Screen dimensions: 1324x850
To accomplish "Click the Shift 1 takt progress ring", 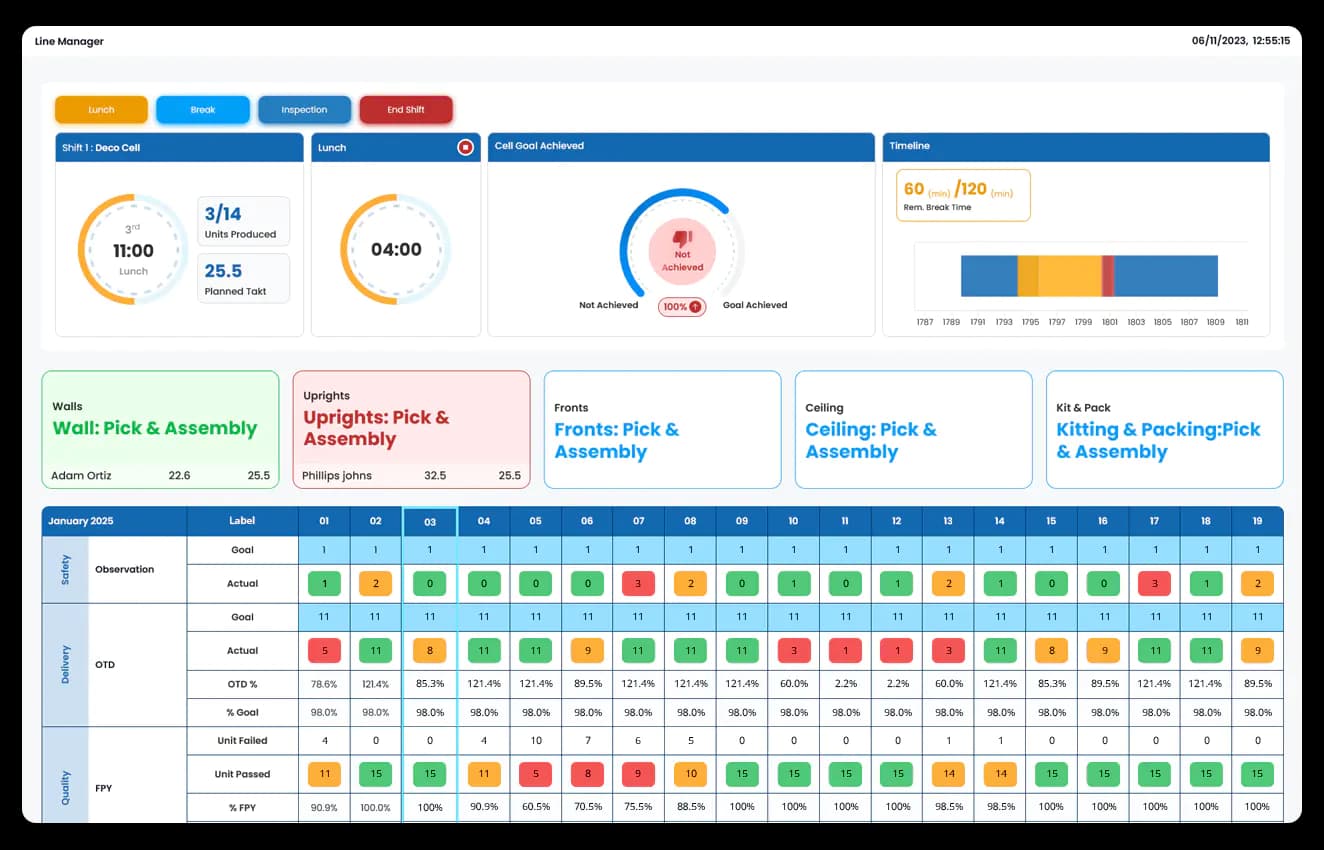I will point(134,247).
